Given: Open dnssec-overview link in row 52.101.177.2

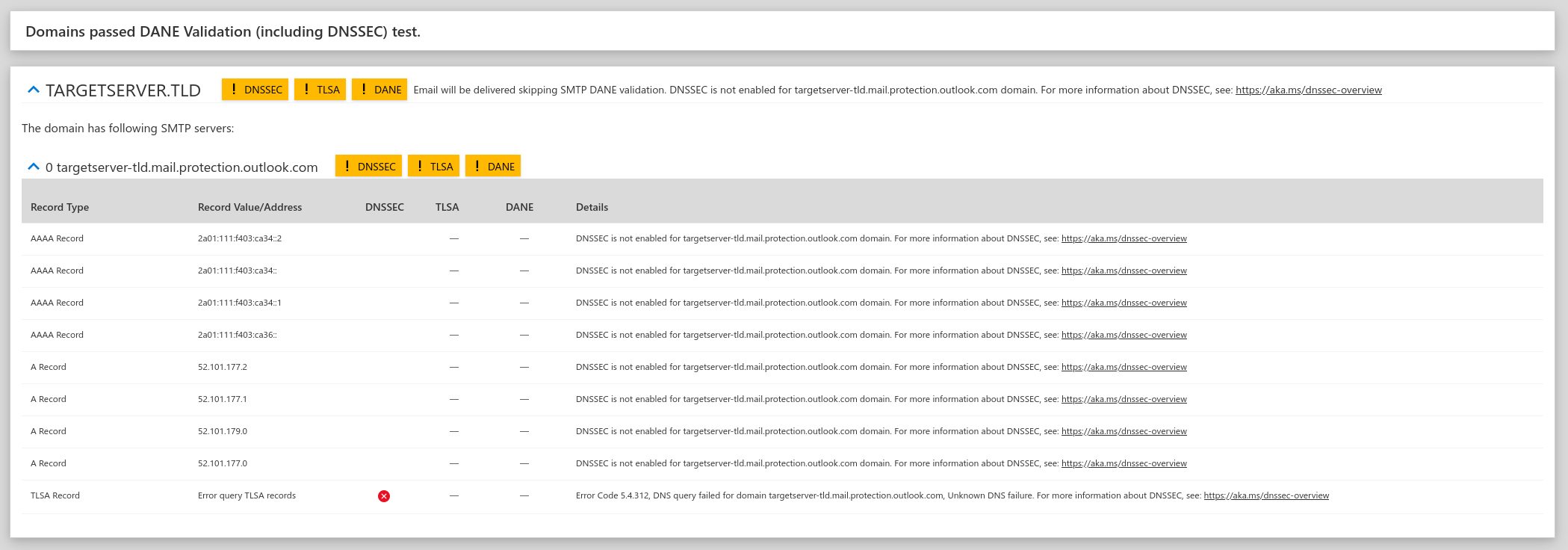Looking at the screenshot, I should coord(1124,367).
